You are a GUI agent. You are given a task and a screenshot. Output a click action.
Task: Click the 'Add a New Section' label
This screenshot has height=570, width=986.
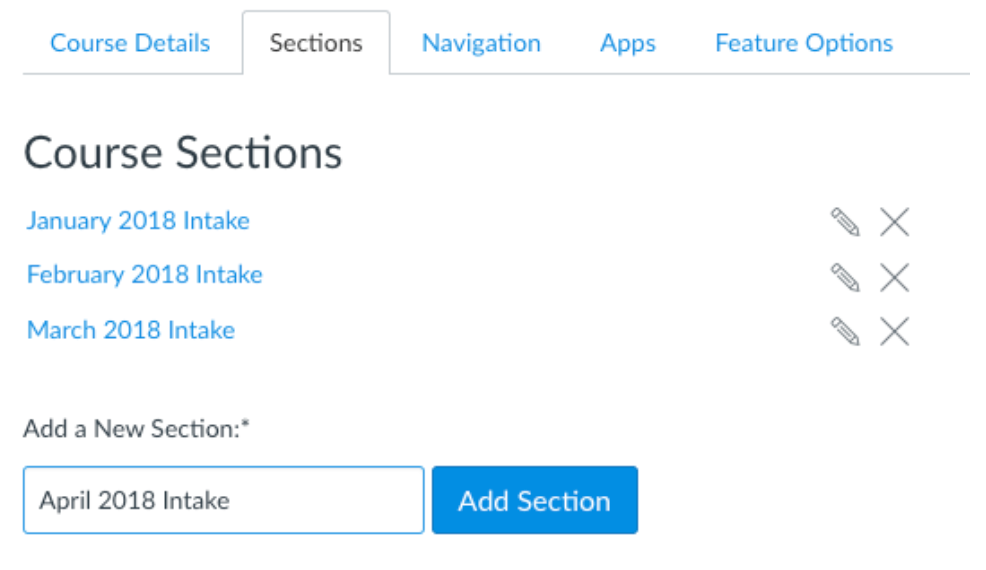coord(131,429)
